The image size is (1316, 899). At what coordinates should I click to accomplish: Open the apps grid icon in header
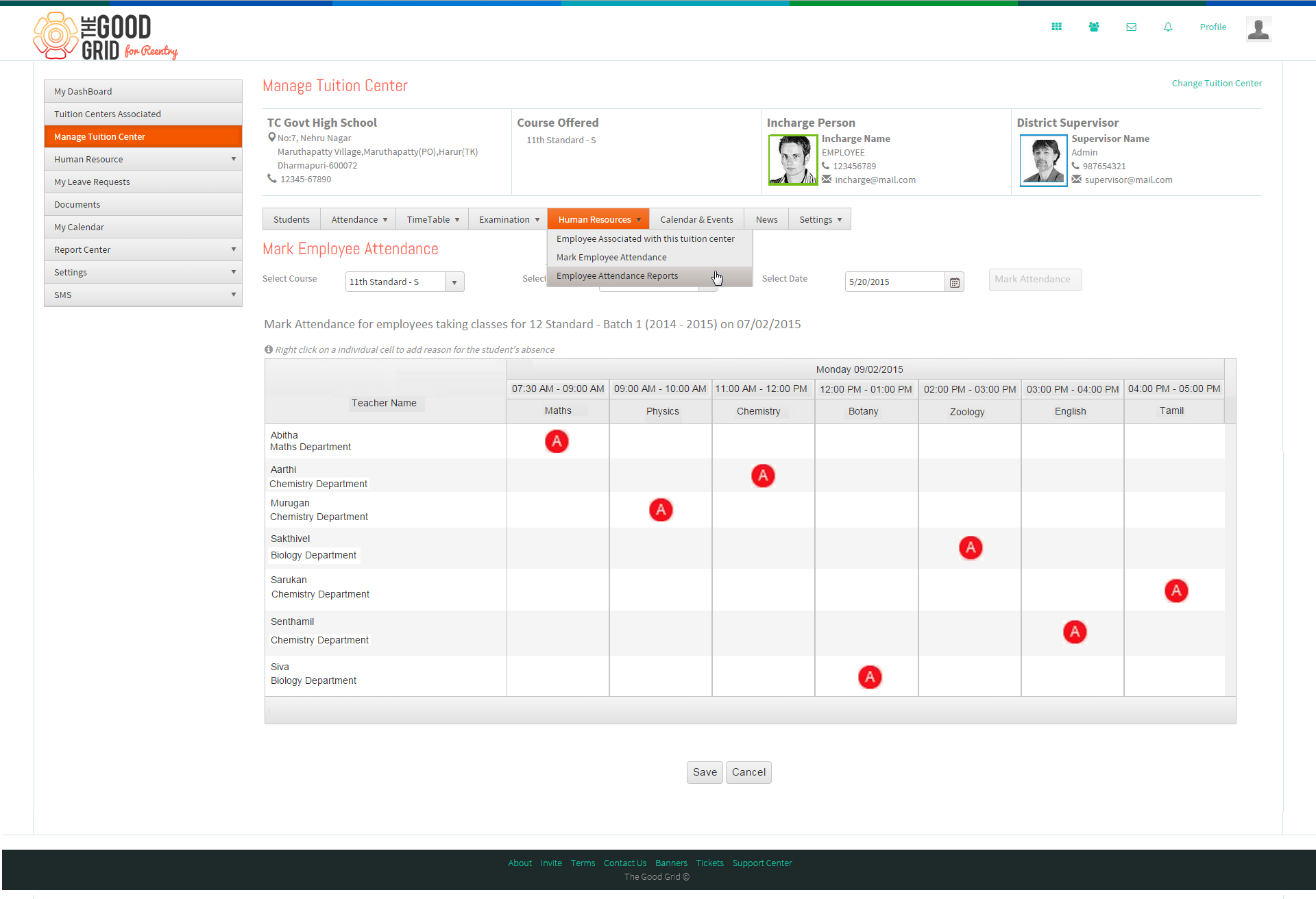[1056, 27]
